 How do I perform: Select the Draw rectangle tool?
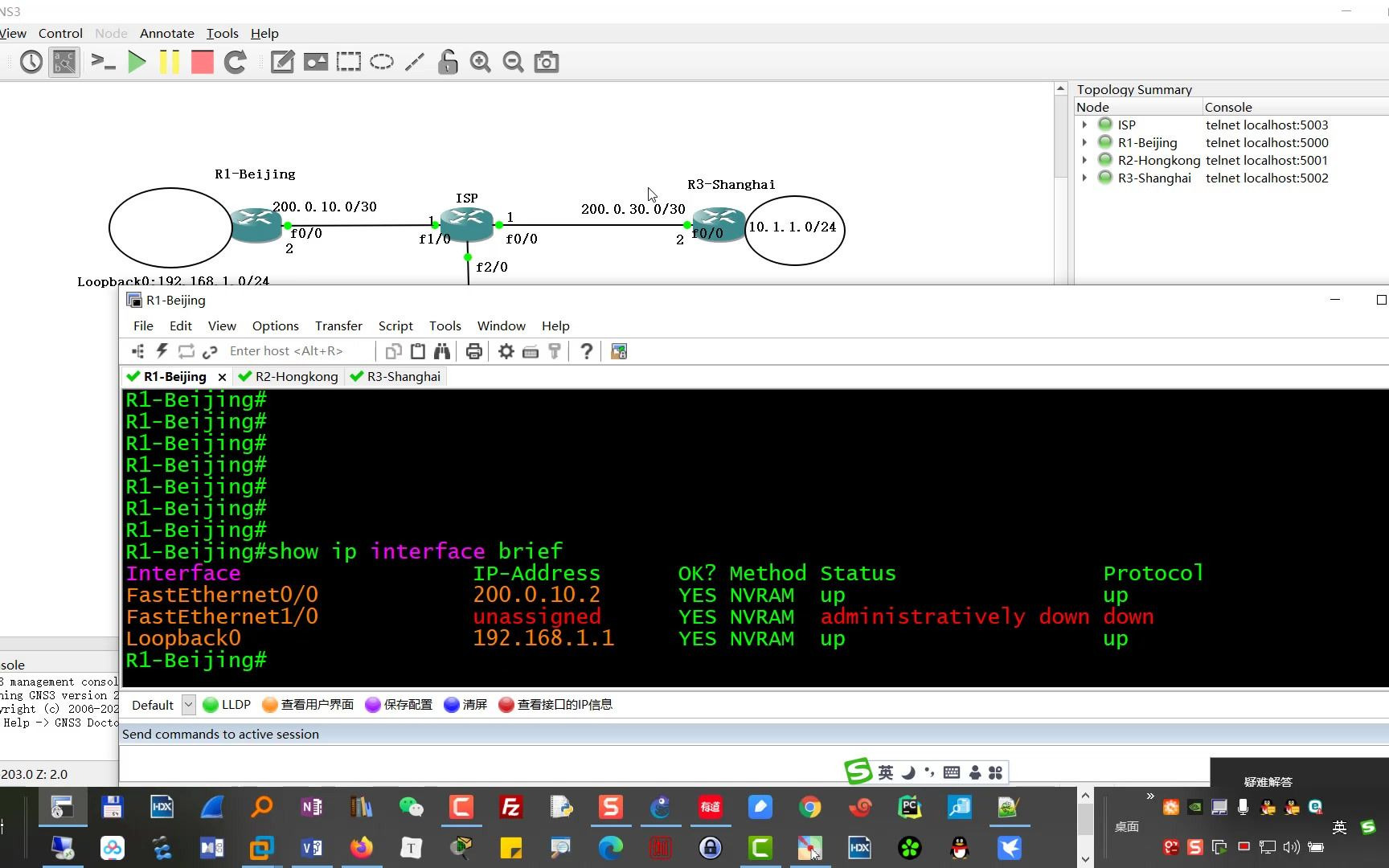(349, 62)
